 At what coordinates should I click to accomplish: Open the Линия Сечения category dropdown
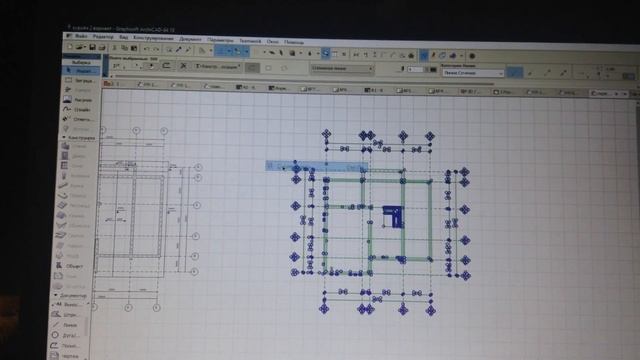[x=473, y=73]
